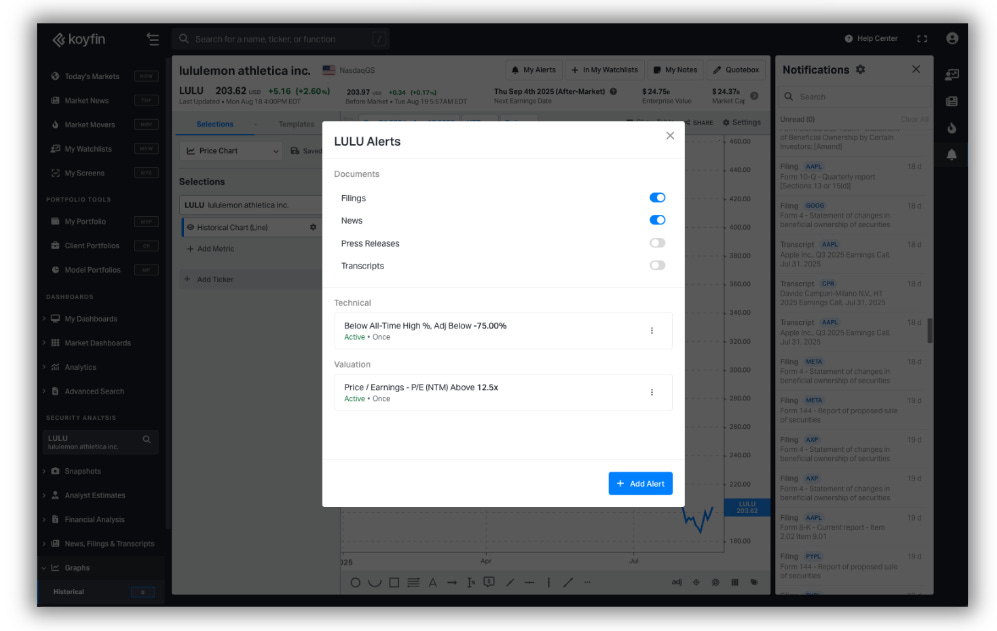This screenshot has width=997, height=631.
Task: Open the flame icon in right rail
Action: point(952,128)
